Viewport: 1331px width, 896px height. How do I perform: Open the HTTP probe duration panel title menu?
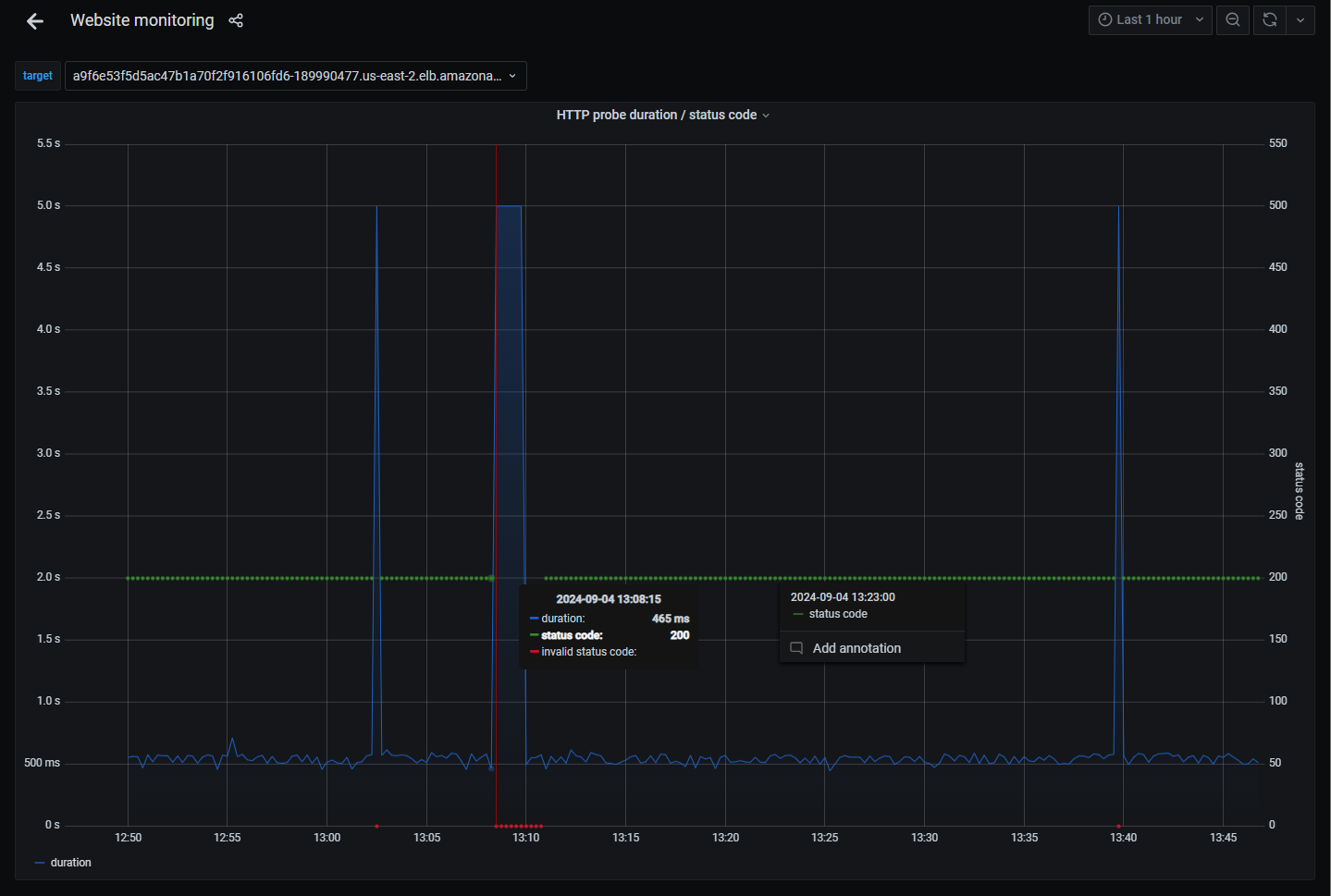coord(765,115)
